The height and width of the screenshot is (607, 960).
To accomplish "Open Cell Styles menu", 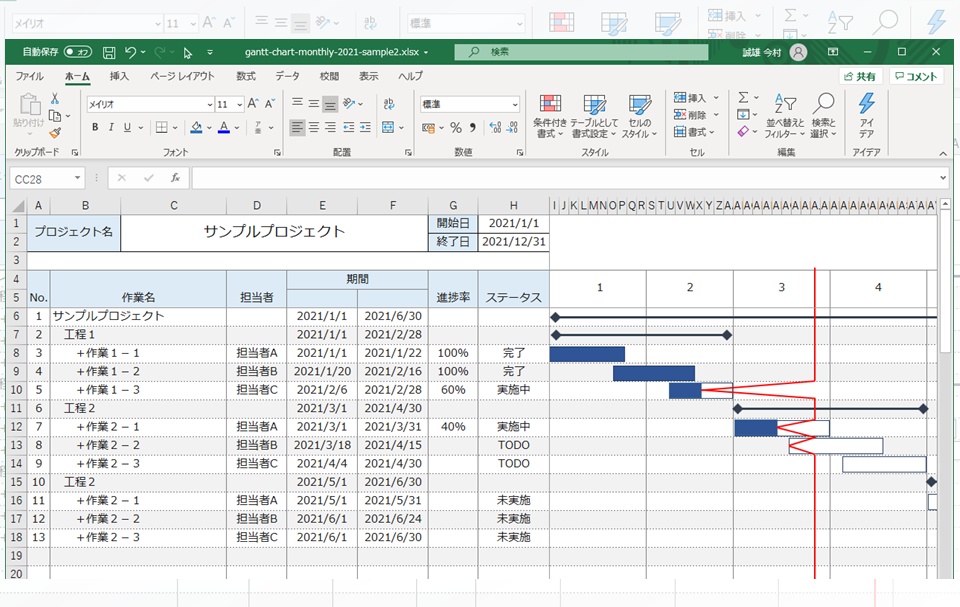I will point(639,116).
